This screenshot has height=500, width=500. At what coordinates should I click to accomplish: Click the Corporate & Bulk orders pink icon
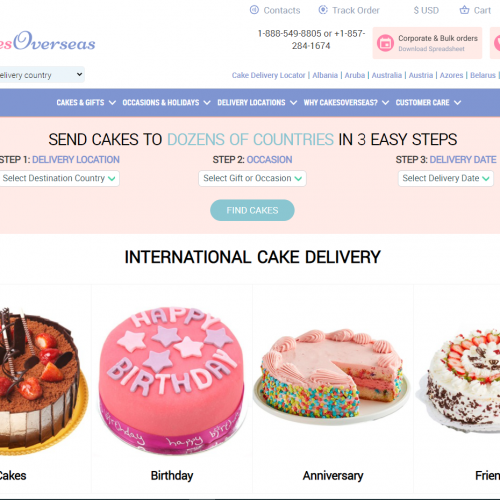(x=385, y=43)
